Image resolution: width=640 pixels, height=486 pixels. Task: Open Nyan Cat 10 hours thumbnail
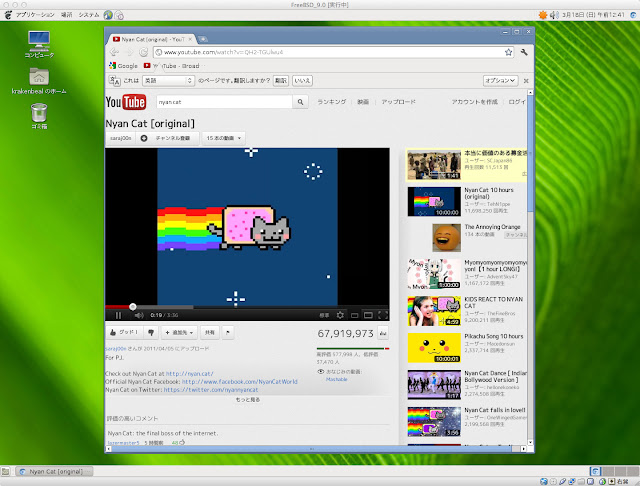tap(434, 202)
